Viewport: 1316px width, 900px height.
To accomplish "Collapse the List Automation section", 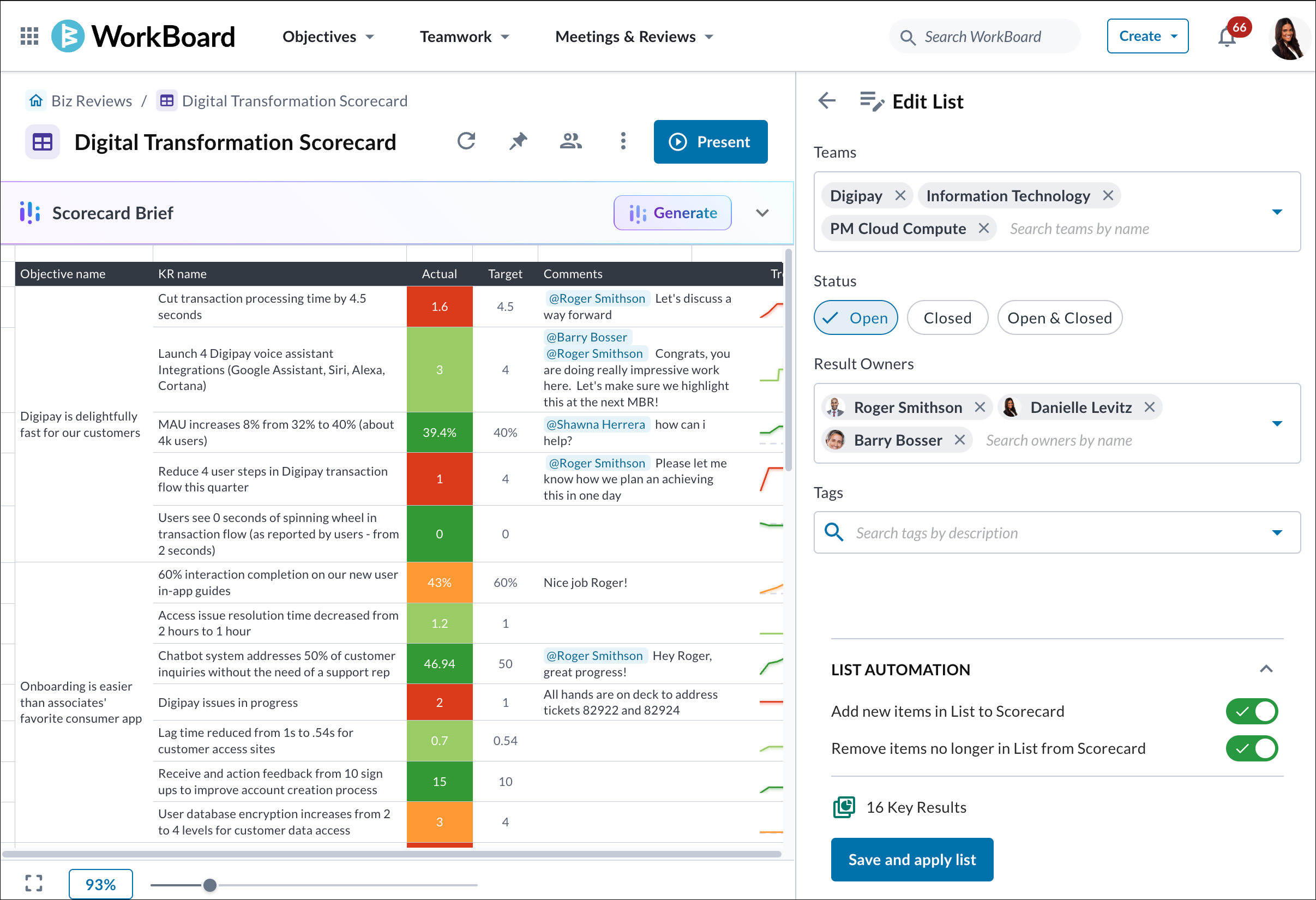I will pyautogui.click(x=1266, y=669).
